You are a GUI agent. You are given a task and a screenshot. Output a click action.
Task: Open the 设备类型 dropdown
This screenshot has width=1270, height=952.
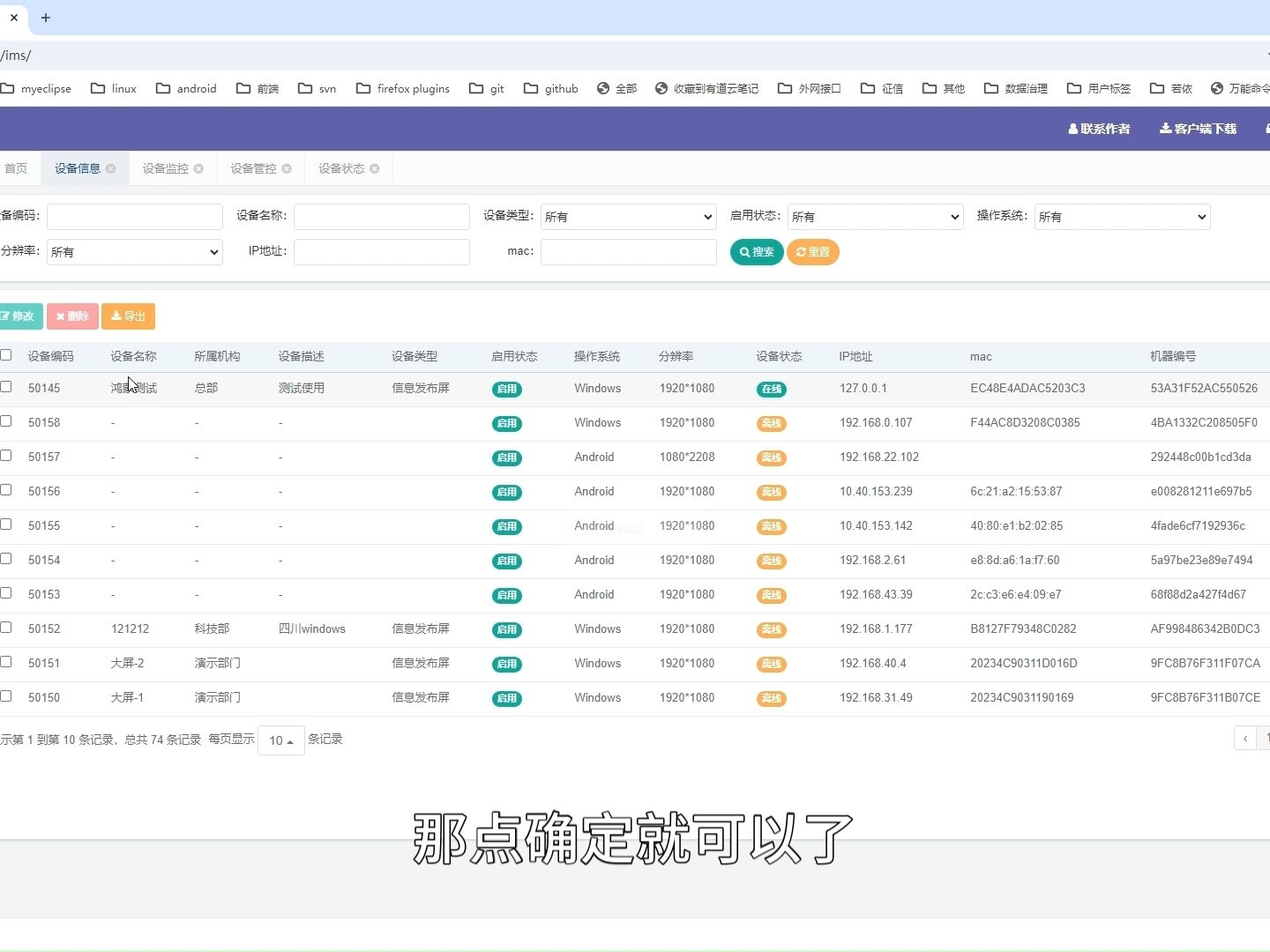pyautogui.click(x=628, y=216)
